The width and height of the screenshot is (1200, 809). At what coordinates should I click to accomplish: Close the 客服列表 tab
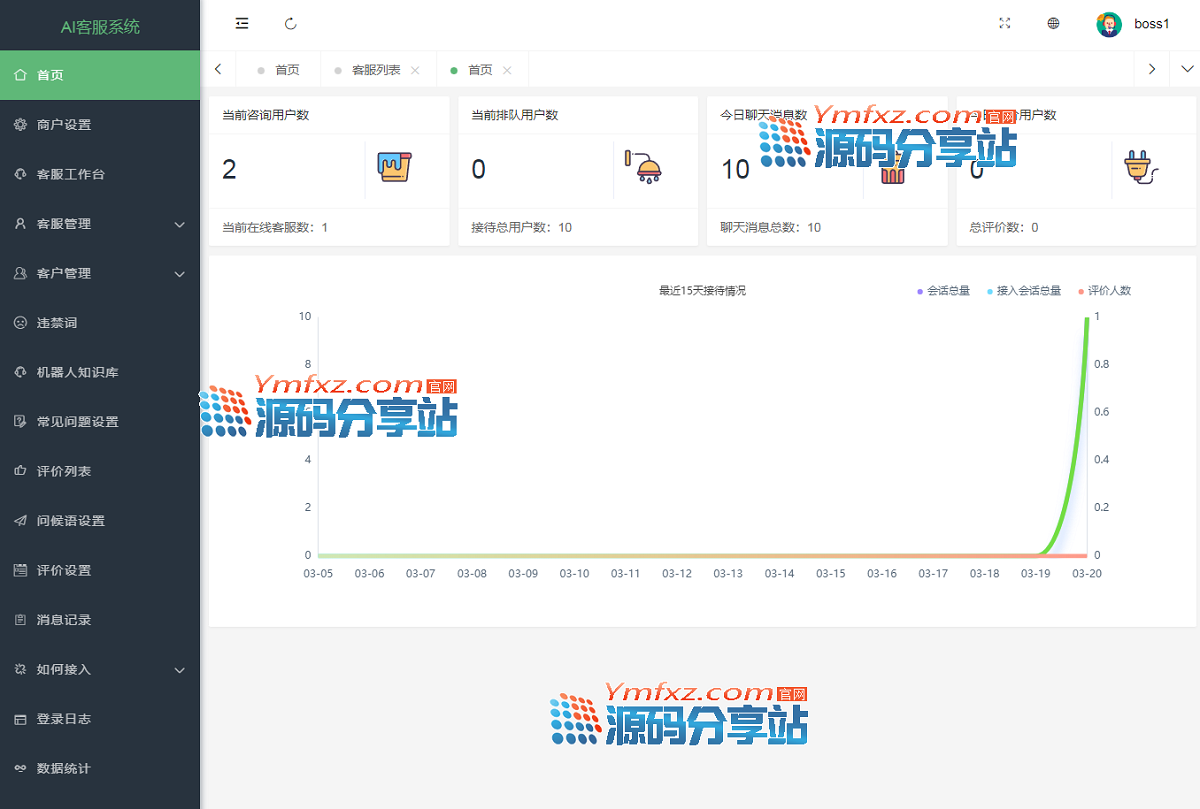415,70
